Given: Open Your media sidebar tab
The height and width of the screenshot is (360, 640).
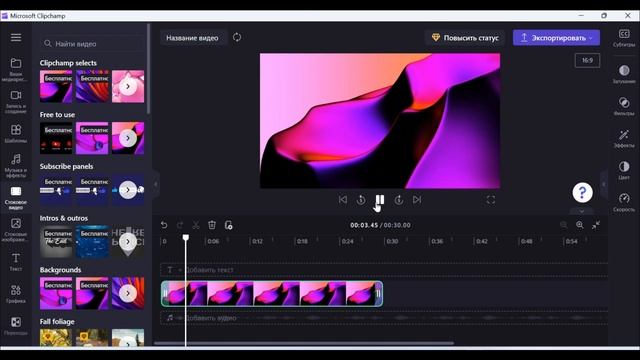Looking at the screenshot, I should [16, 69].
